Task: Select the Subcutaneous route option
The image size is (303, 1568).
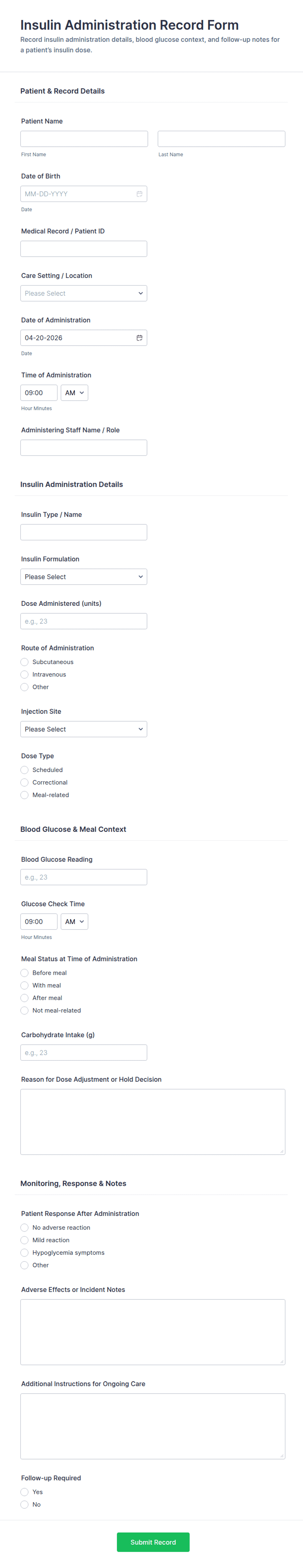Action: click(24, 662)
